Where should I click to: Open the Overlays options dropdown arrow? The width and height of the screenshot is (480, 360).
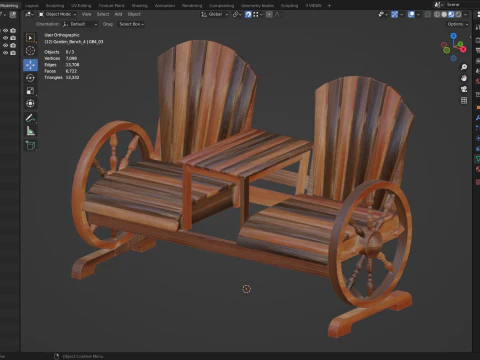pos(418,14)
